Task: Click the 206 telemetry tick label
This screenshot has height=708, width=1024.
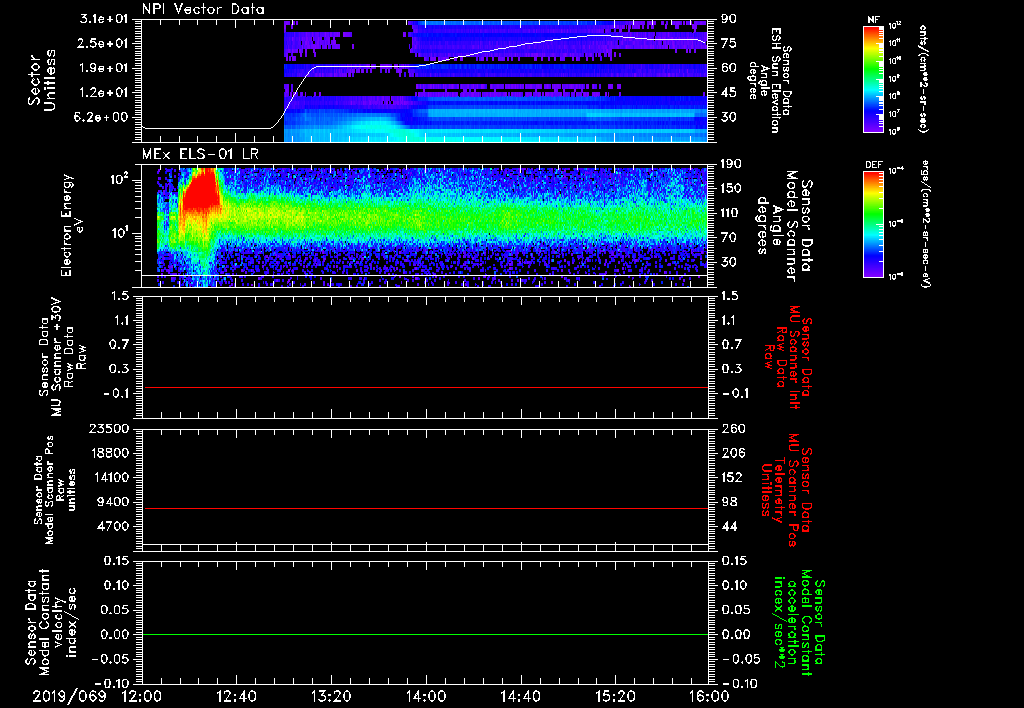Action: (731, 453)
